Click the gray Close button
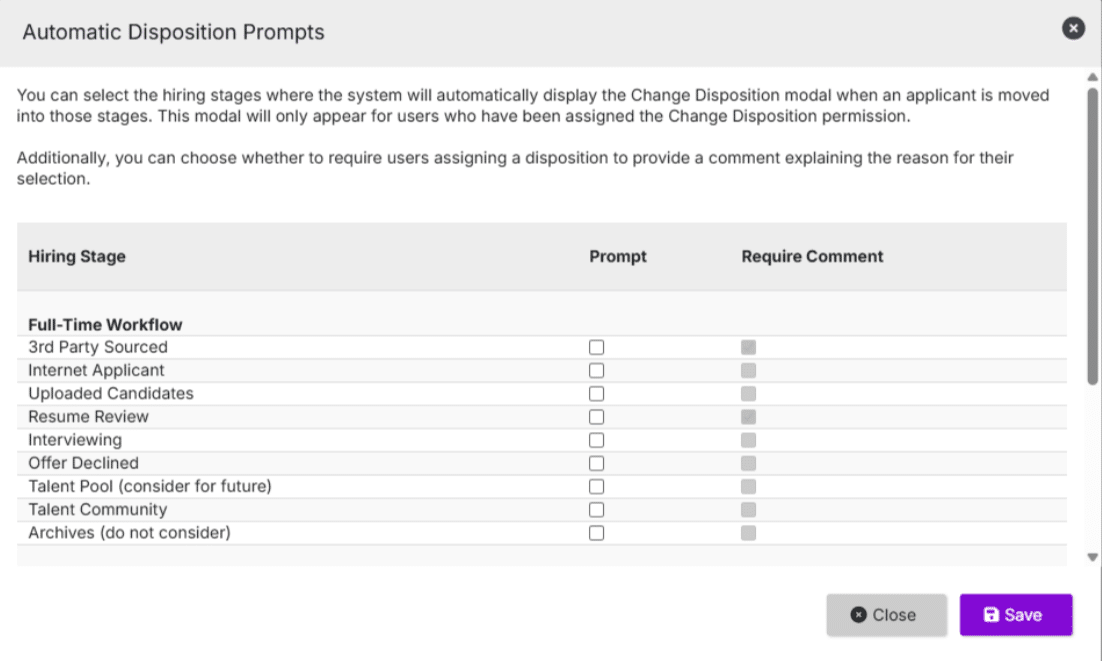 (x=885, y=615)
